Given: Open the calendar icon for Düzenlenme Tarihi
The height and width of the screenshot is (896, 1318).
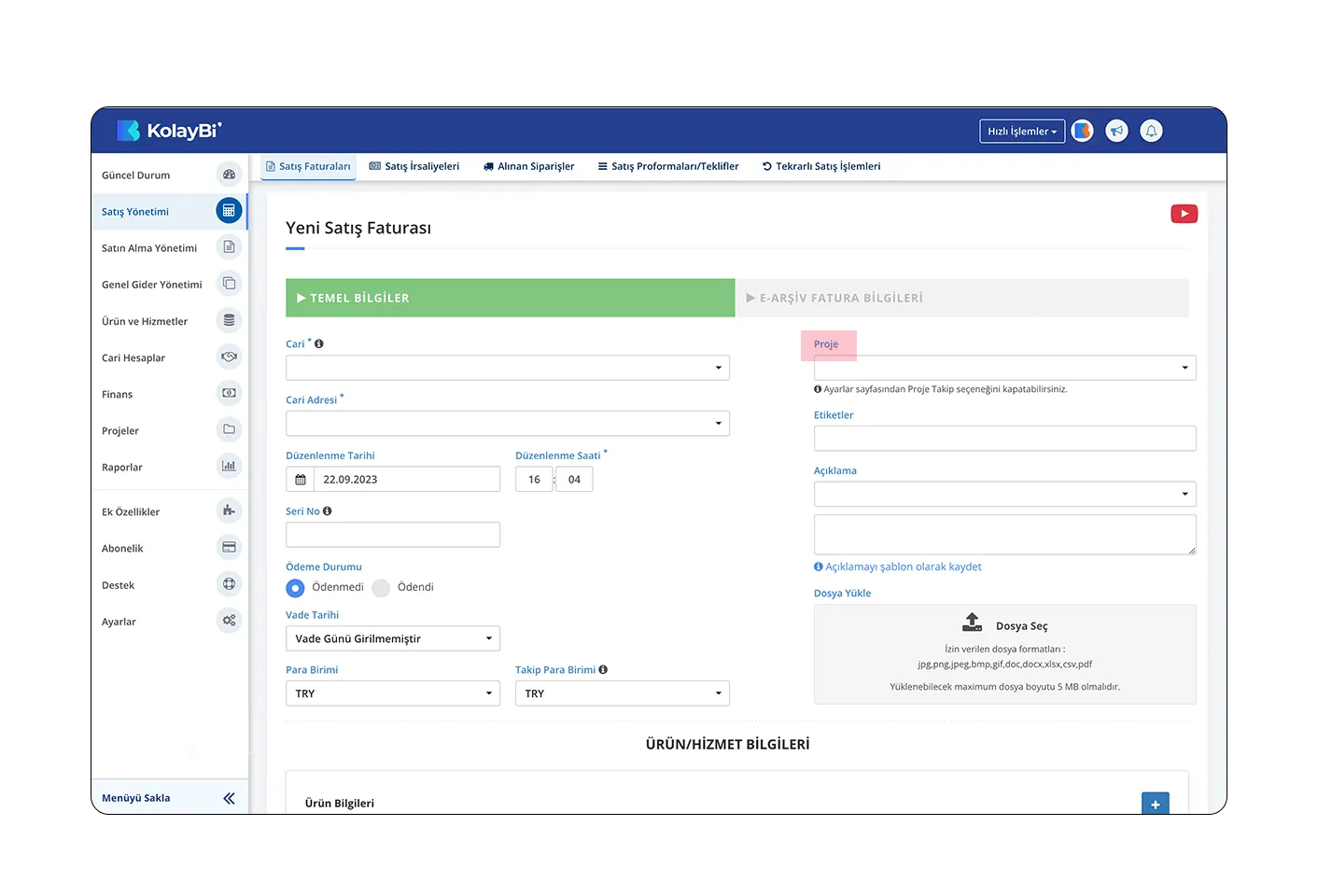Looking at the screenshot, I should tap(301, 480).
